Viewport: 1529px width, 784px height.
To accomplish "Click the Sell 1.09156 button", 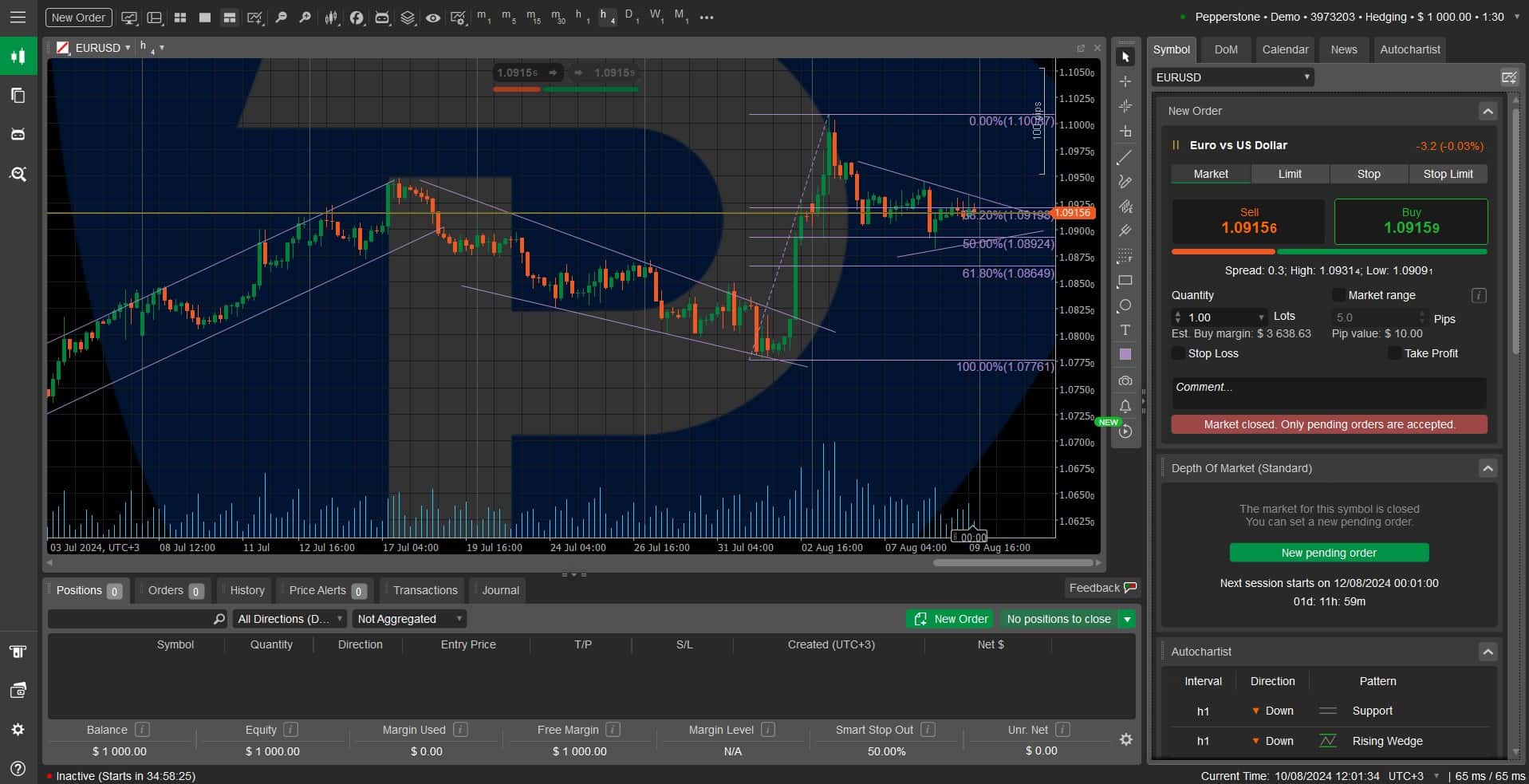I will tap(1248, 221).
